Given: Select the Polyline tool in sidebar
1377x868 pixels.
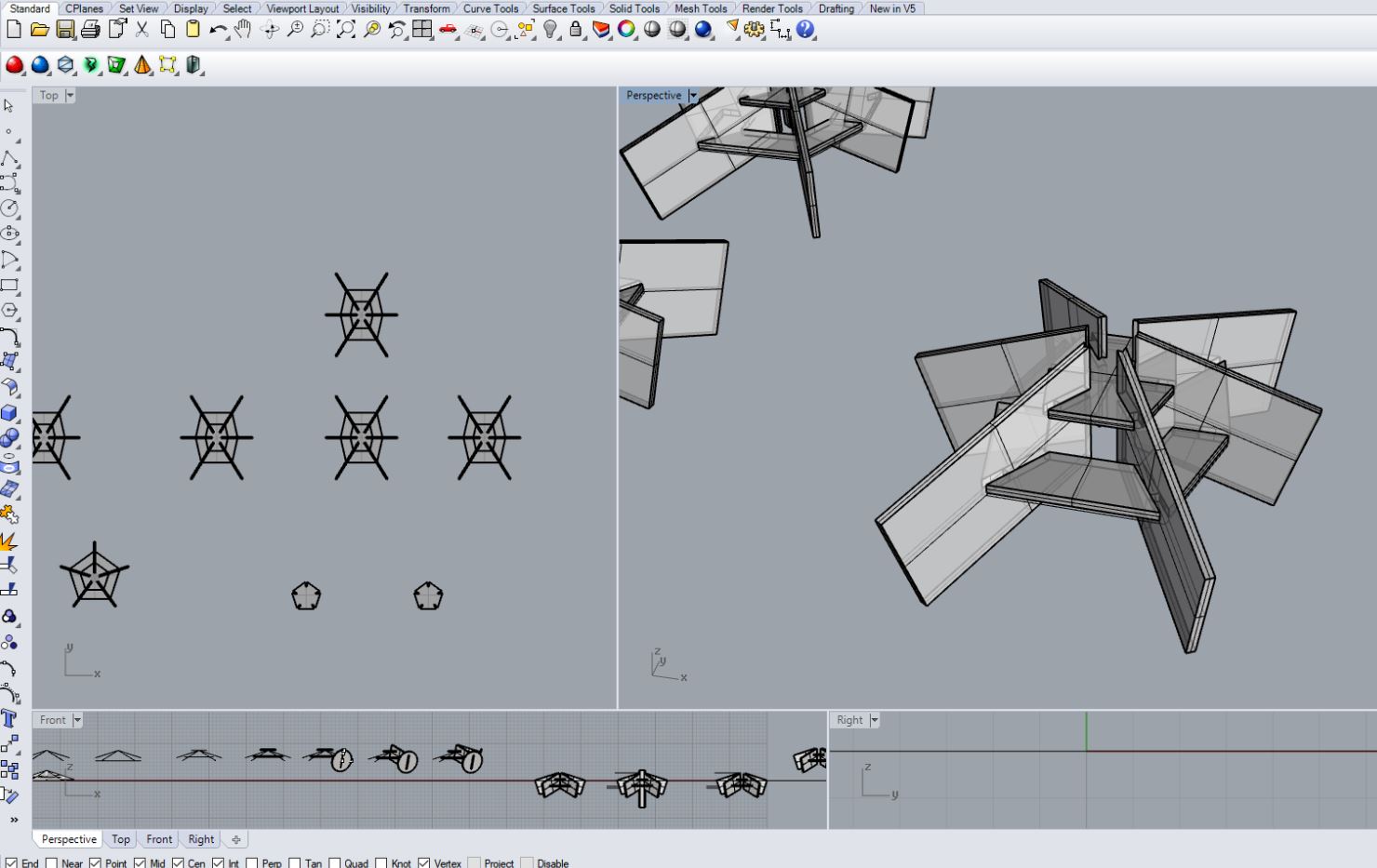Looking at the screenshot, I should (x=9, y=157).
